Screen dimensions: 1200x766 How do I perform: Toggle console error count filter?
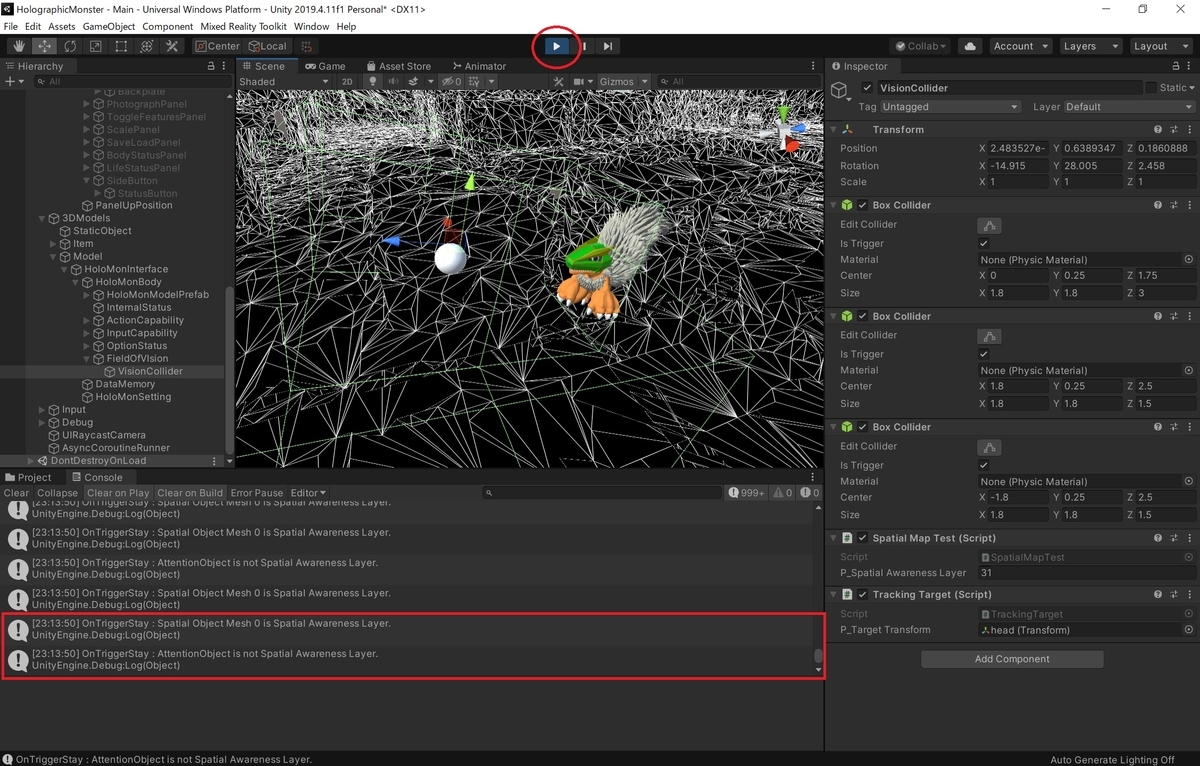coord(809,493)
